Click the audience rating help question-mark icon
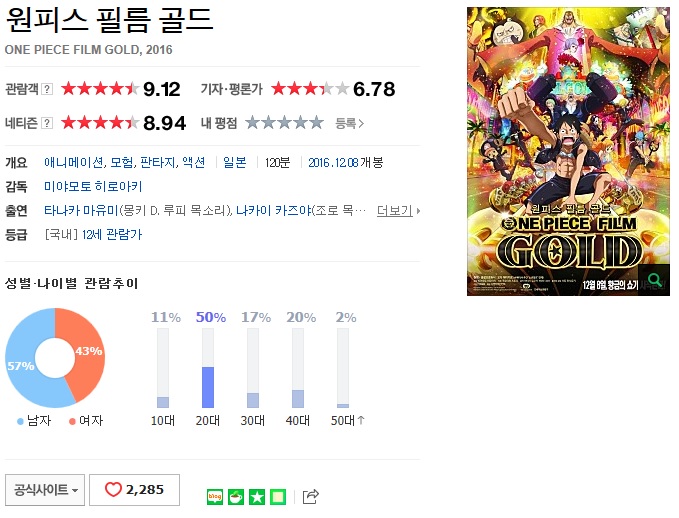 [47, 89]
